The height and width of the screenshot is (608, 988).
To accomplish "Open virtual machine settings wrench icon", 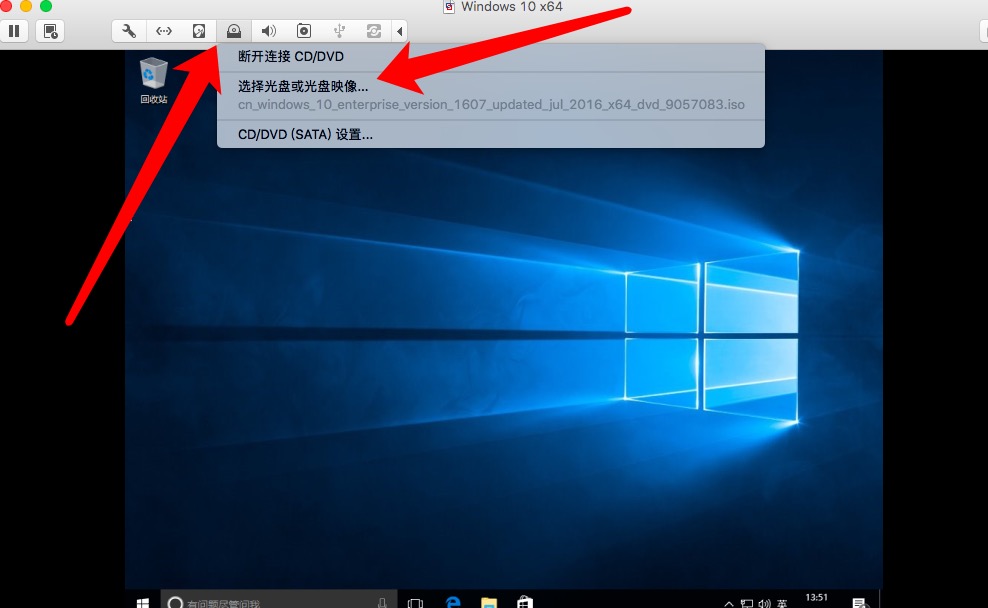I will pyautogui.click(x=129, y=31).
